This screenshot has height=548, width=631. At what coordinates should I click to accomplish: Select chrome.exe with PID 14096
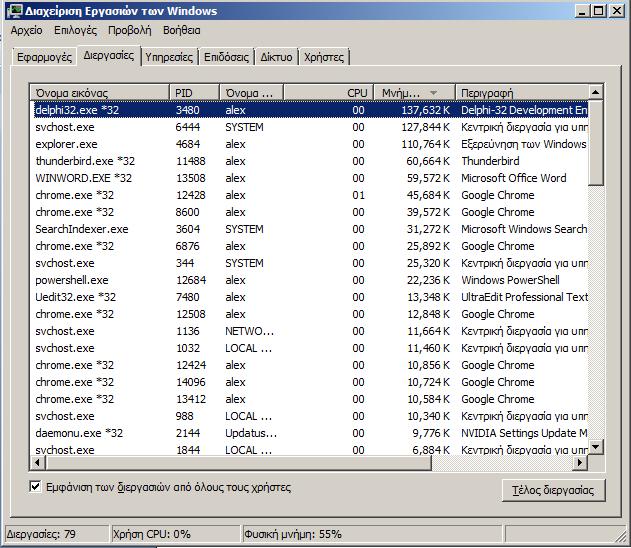pyautogui.click(x=310, y=382)
